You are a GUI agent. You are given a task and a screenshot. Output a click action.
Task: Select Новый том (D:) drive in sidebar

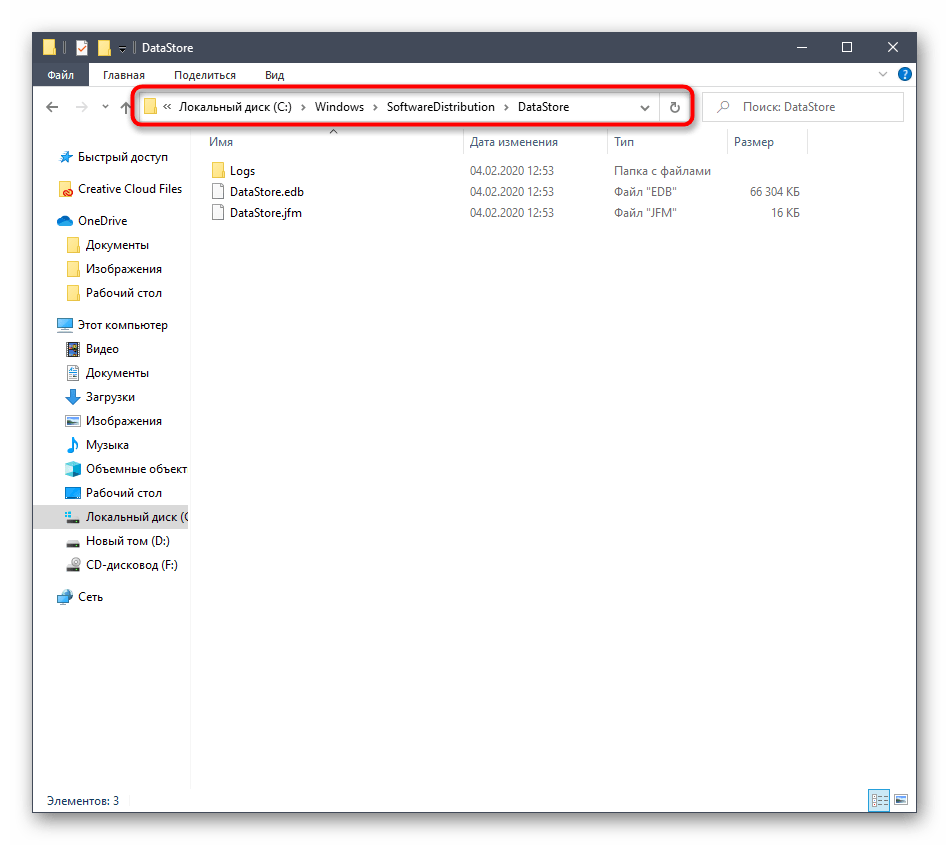(127, 541)
